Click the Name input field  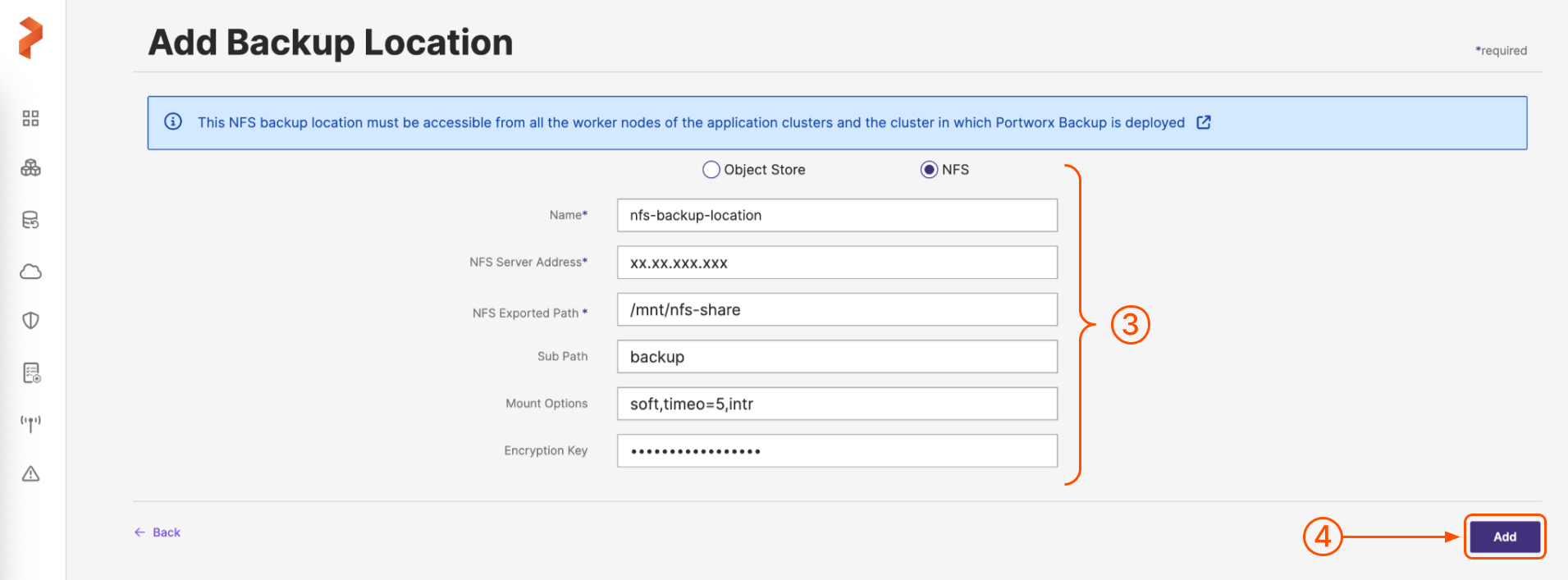tap(837, 215)
